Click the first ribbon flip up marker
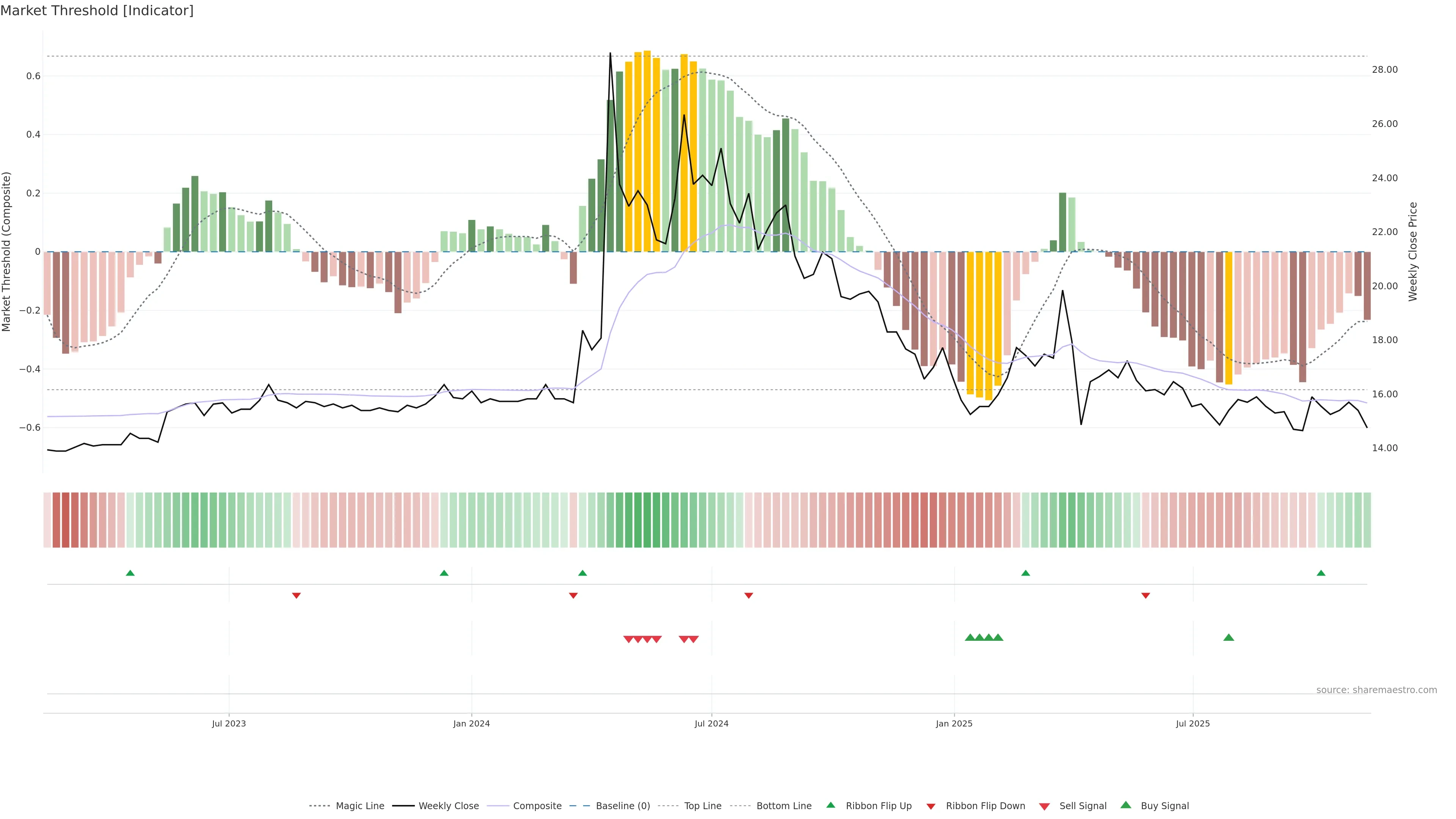The height and width of the screenshot is (819, 1456). tap(130, 573)
